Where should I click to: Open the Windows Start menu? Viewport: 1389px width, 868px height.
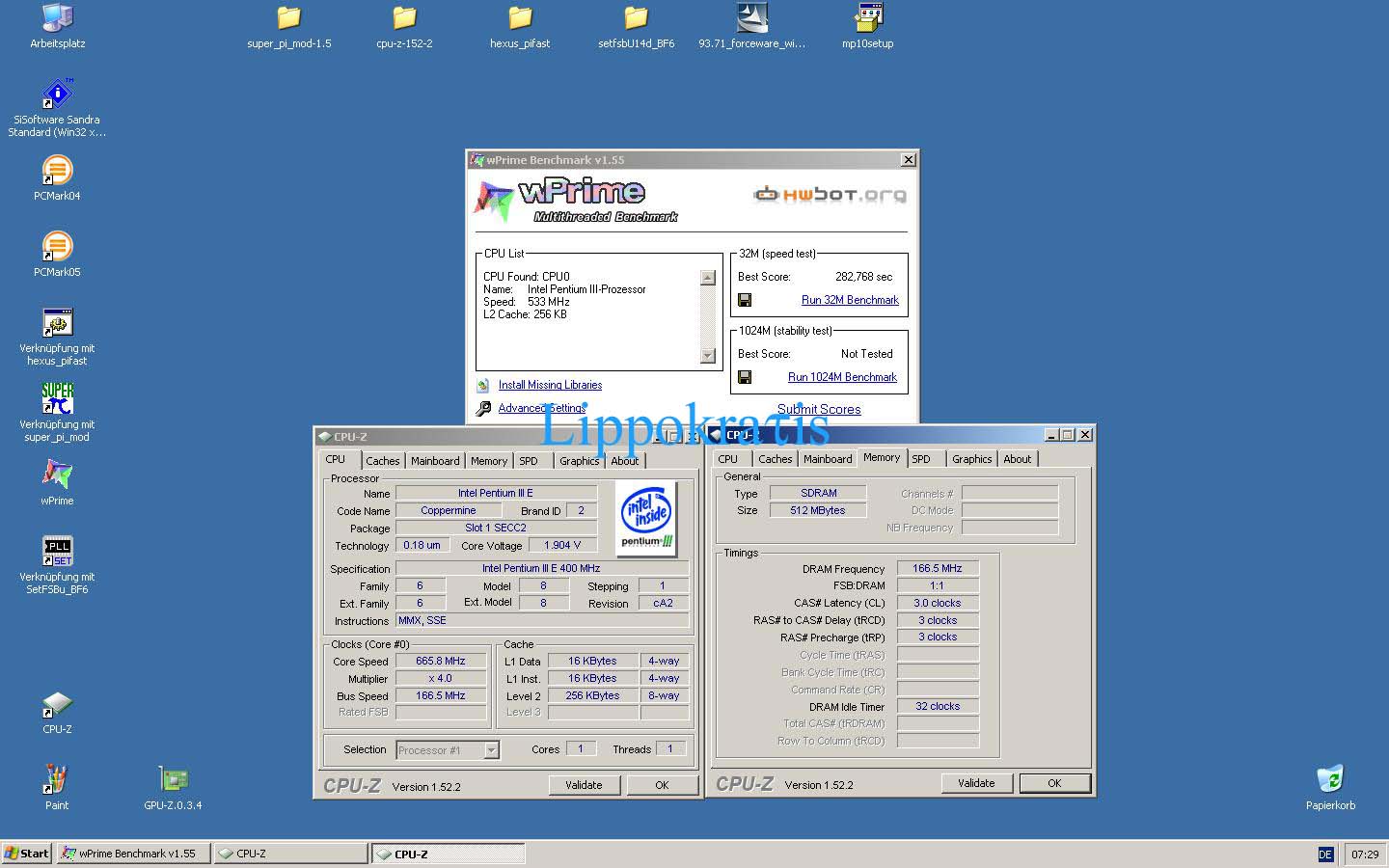[26, 854]
